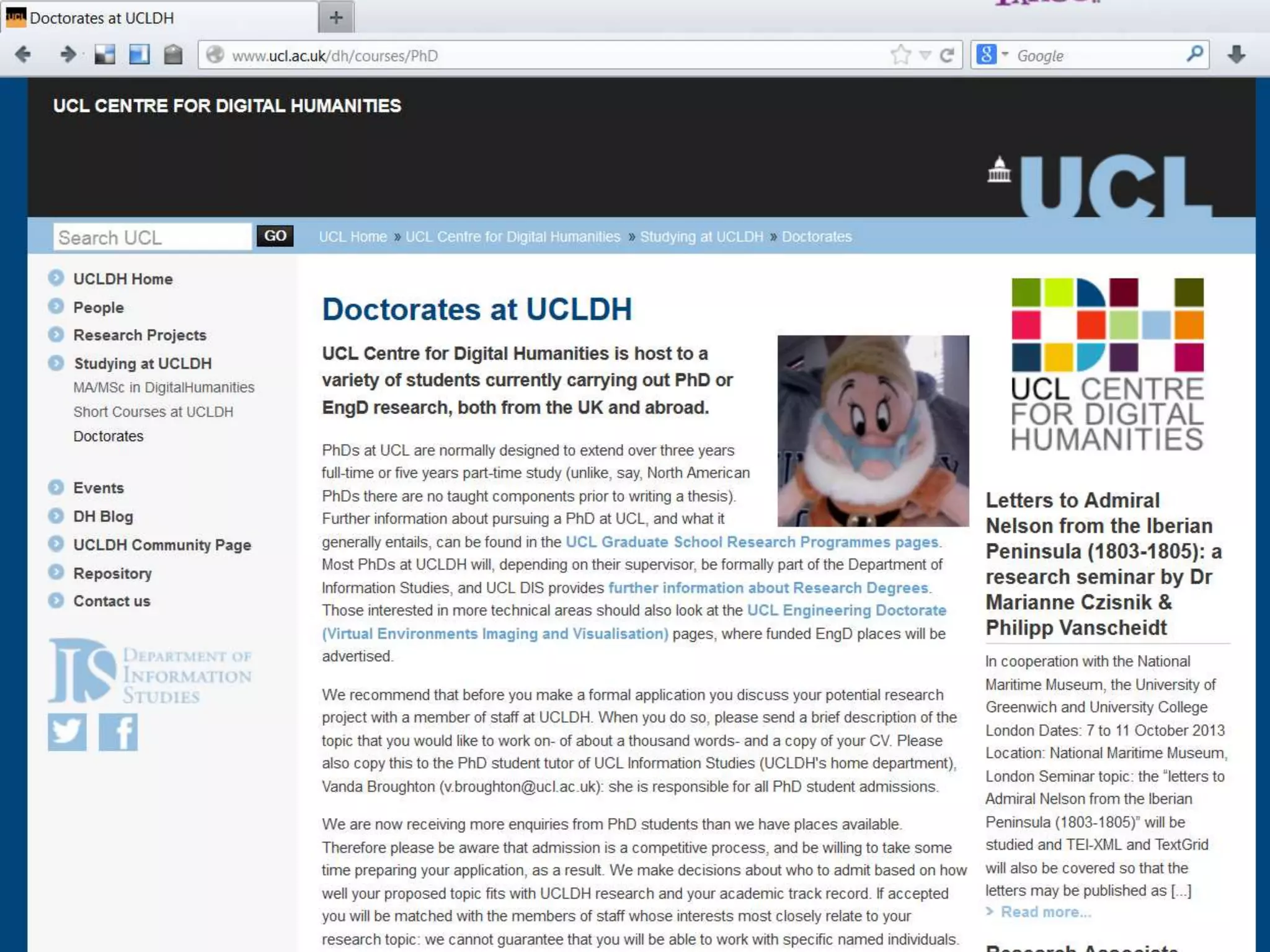The image size is (1270, 952).
Task: Reload the page with the refresh icon
Action: pos(947,56)
